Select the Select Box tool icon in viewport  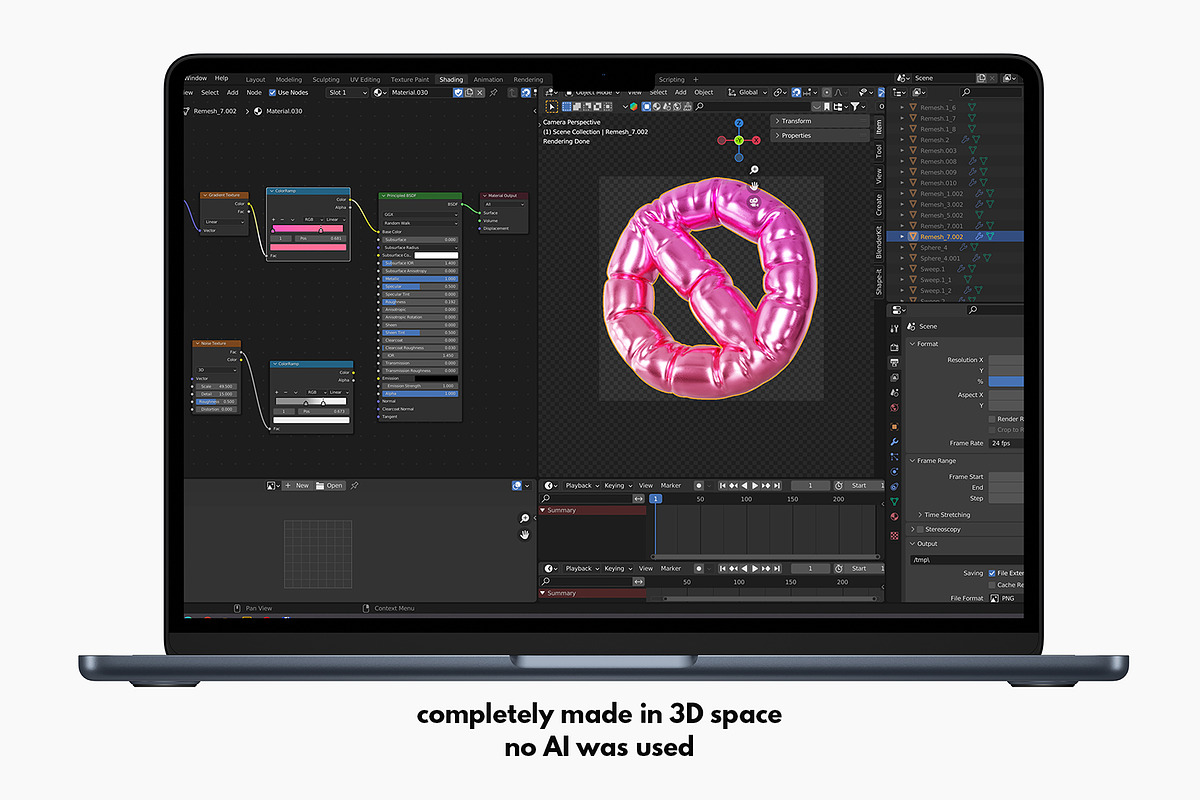[x=552, y=106]
